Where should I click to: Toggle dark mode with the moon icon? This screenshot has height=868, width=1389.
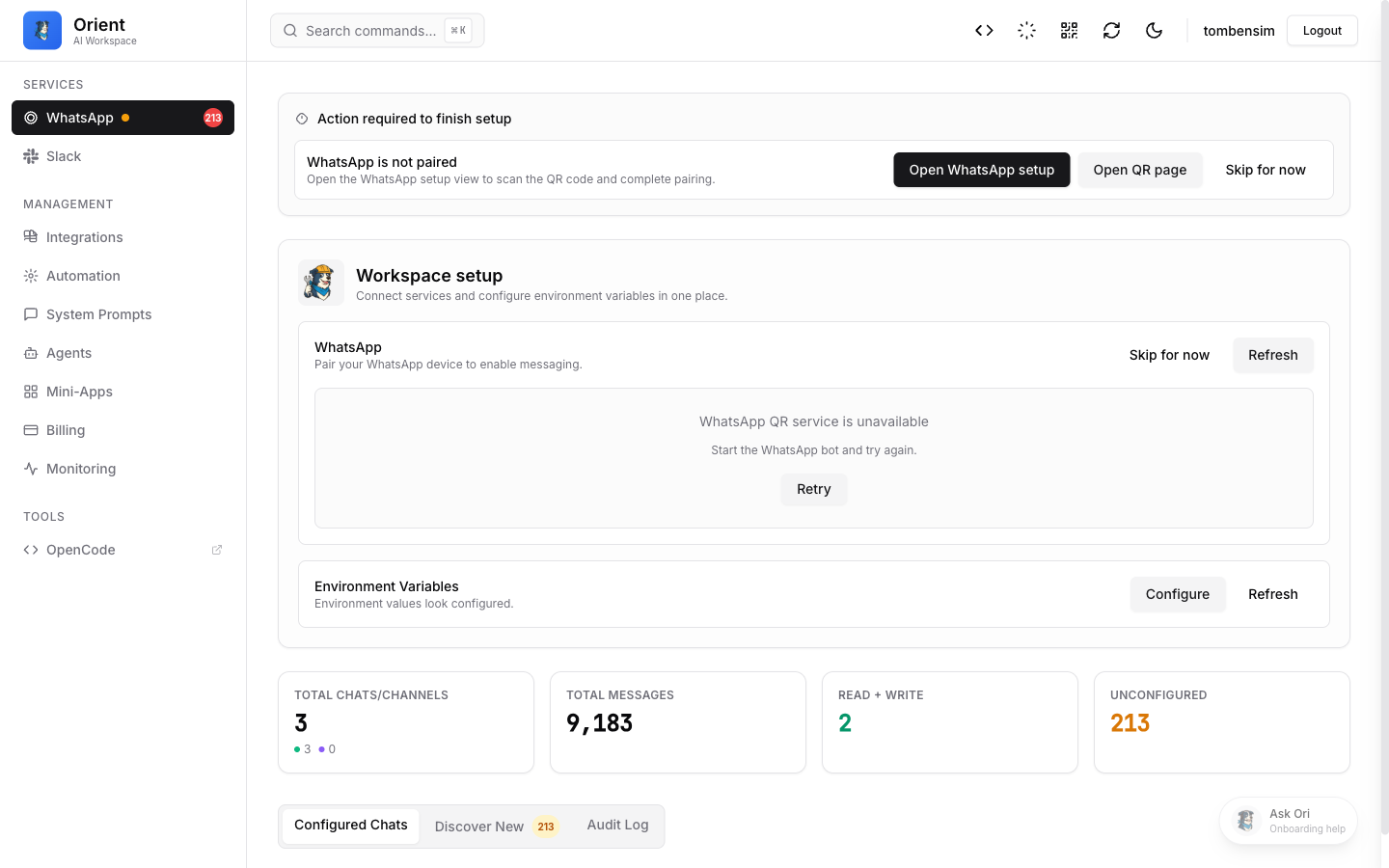1154,31
